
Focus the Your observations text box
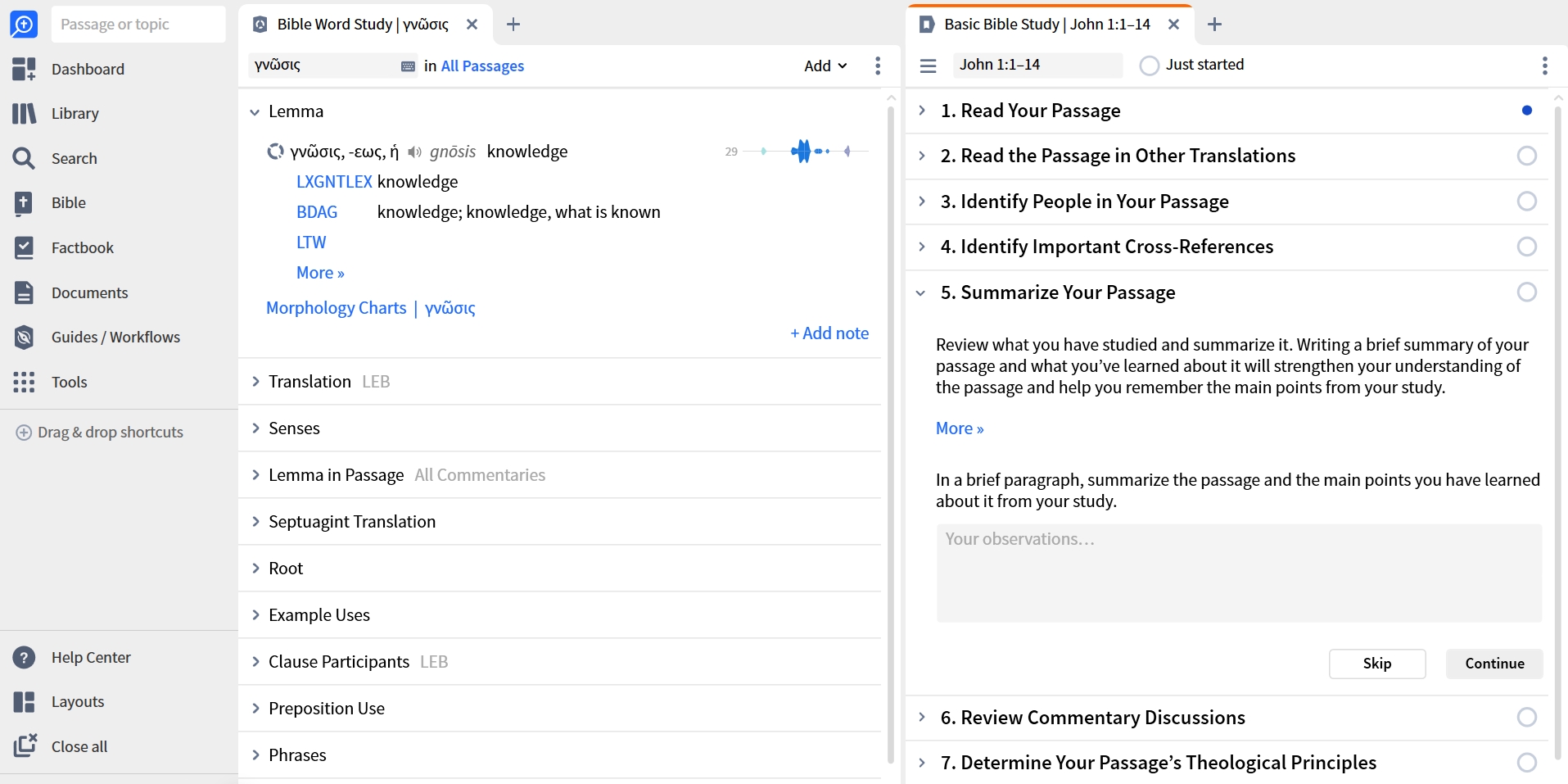tap(1239, 573)
